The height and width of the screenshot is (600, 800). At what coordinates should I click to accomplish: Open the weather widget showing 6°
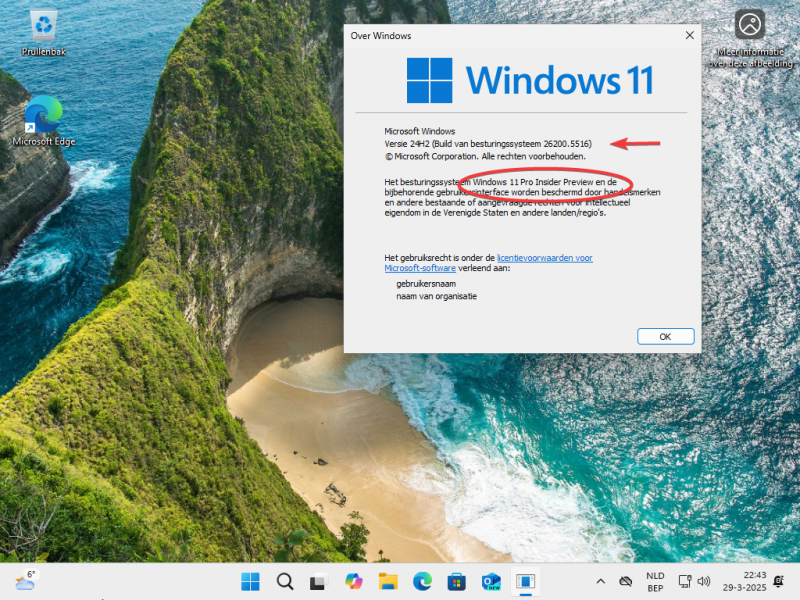26,581
